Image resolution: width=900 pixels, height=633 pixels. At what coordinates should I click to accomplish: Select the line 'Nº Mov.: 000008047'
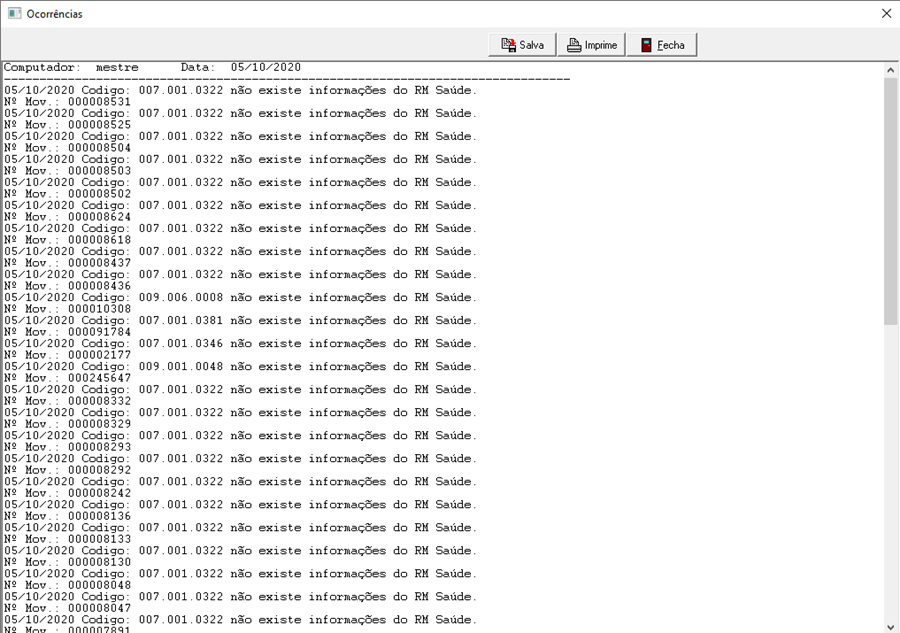pyautogui.click(x=68, y=607)
